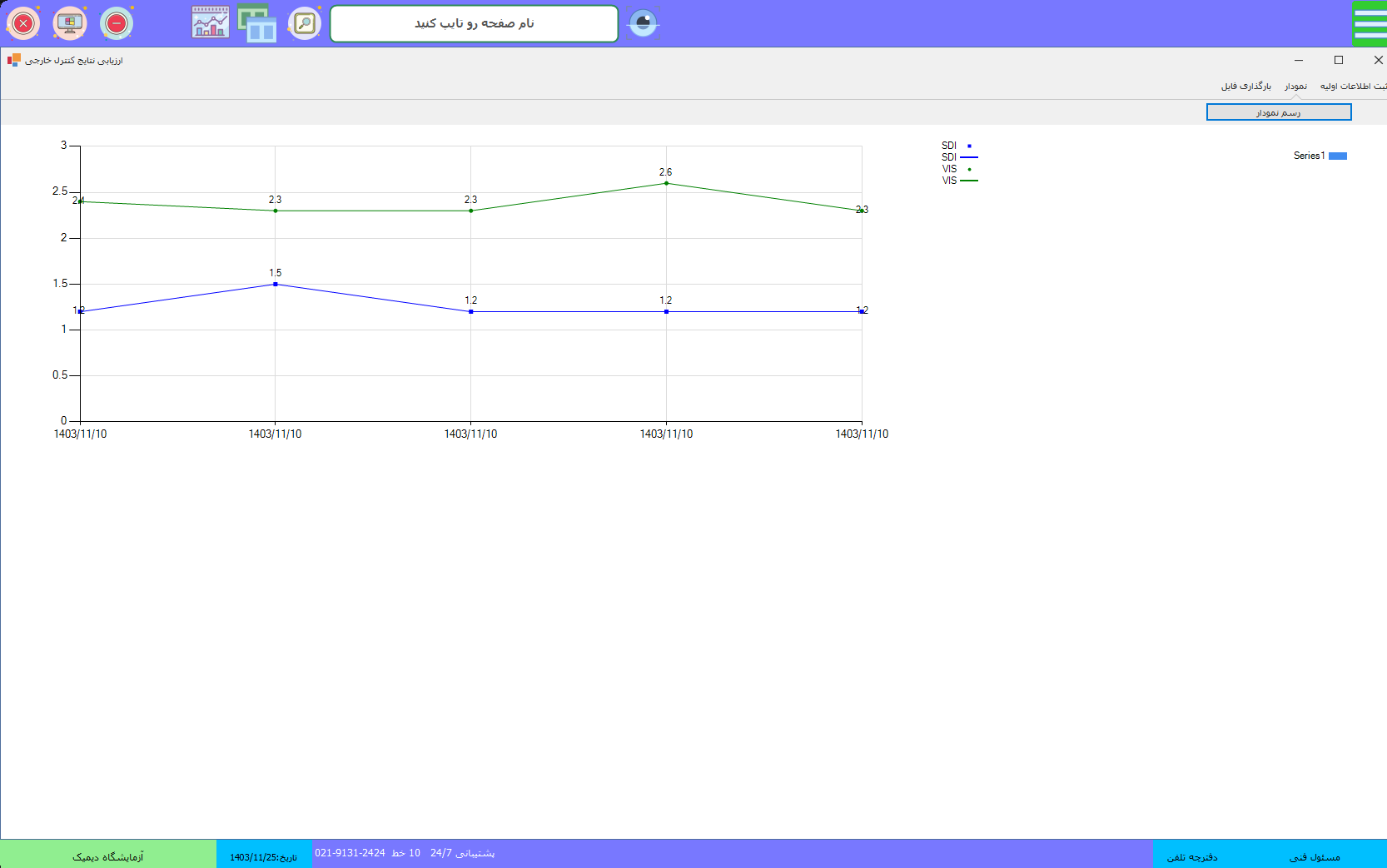Click the eye scan icon

643,23
